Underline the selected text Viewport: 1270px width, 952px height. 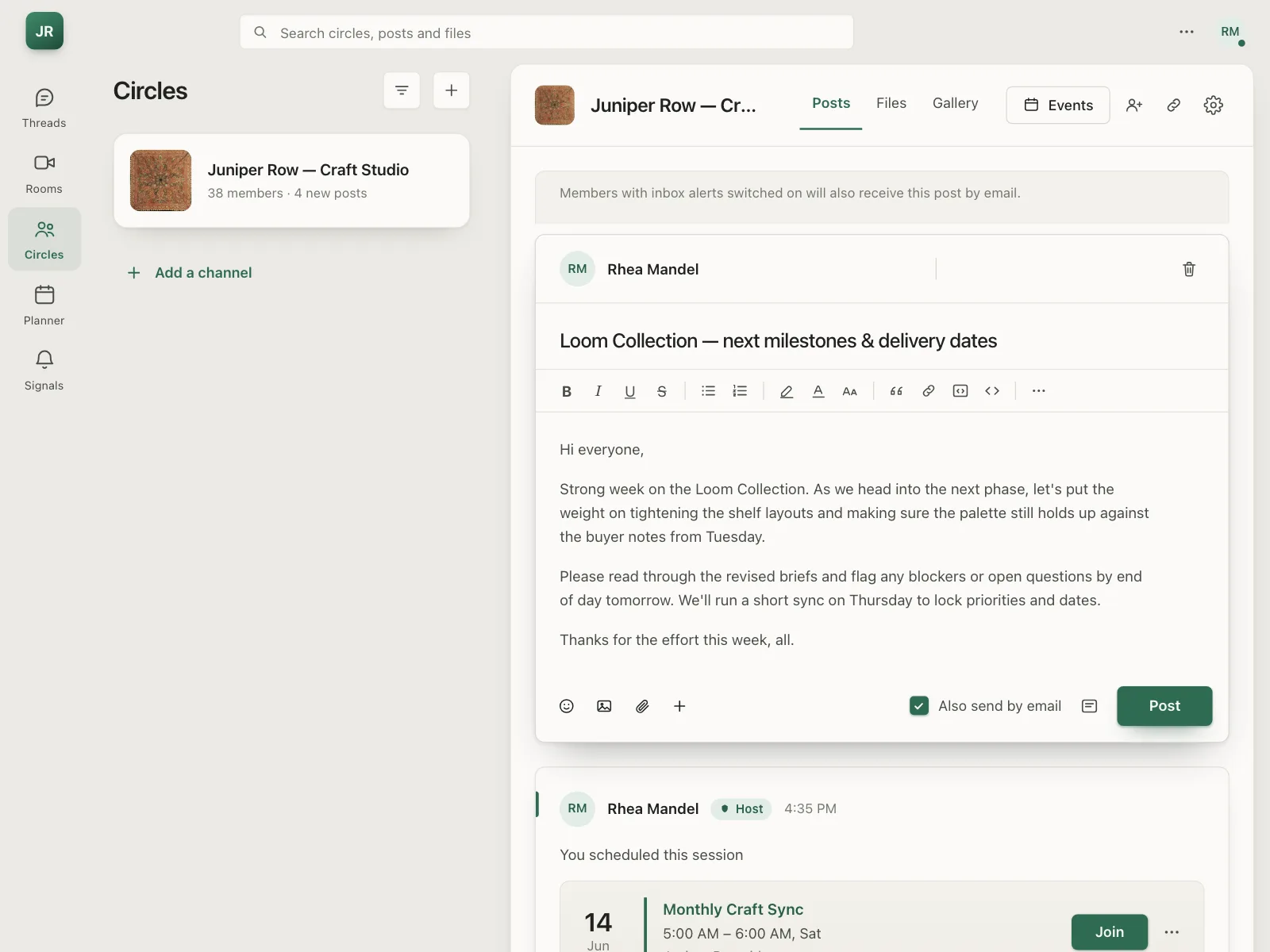click(x=630, y=391)
